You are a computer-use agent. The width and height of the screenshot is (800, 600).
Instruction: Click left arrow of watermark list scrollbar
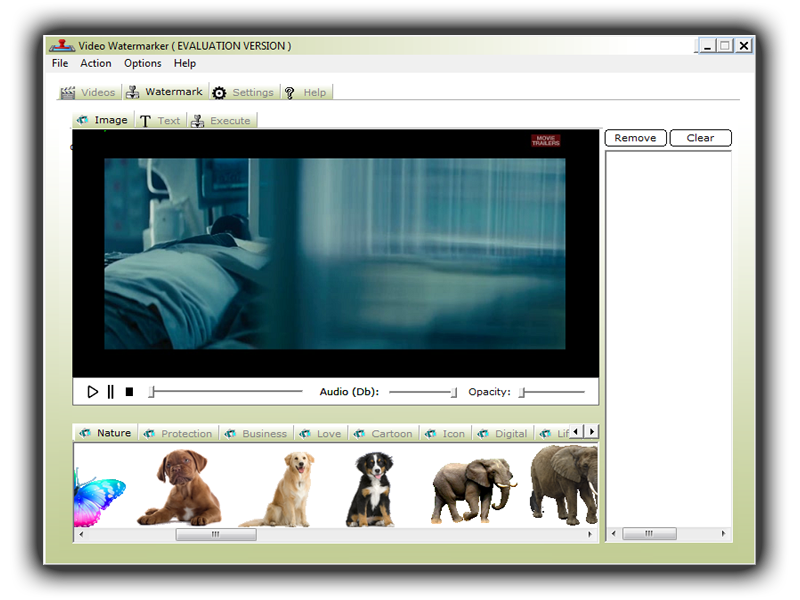[613, 534]
